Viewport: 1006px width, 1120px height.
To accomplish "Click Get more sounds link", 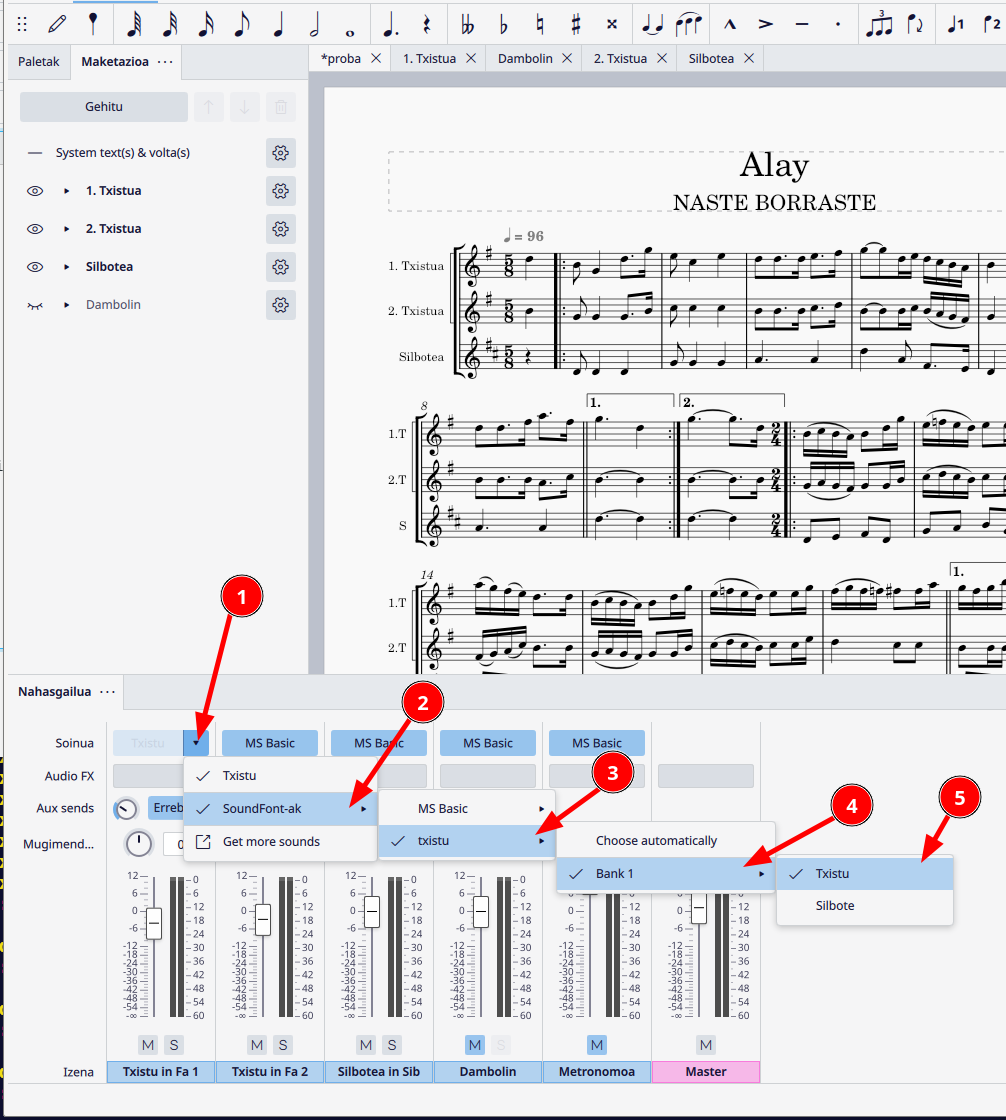I will pos(271,842).
